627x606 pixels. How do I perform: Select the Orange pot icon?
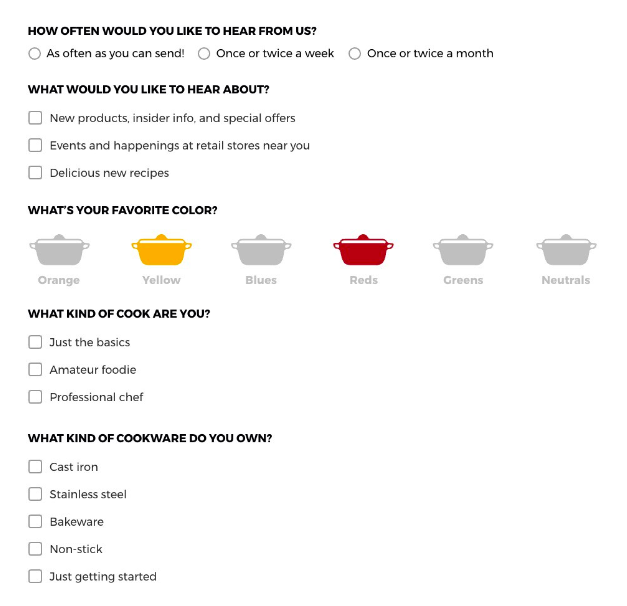pyautogui.click(x=59, y=250)
